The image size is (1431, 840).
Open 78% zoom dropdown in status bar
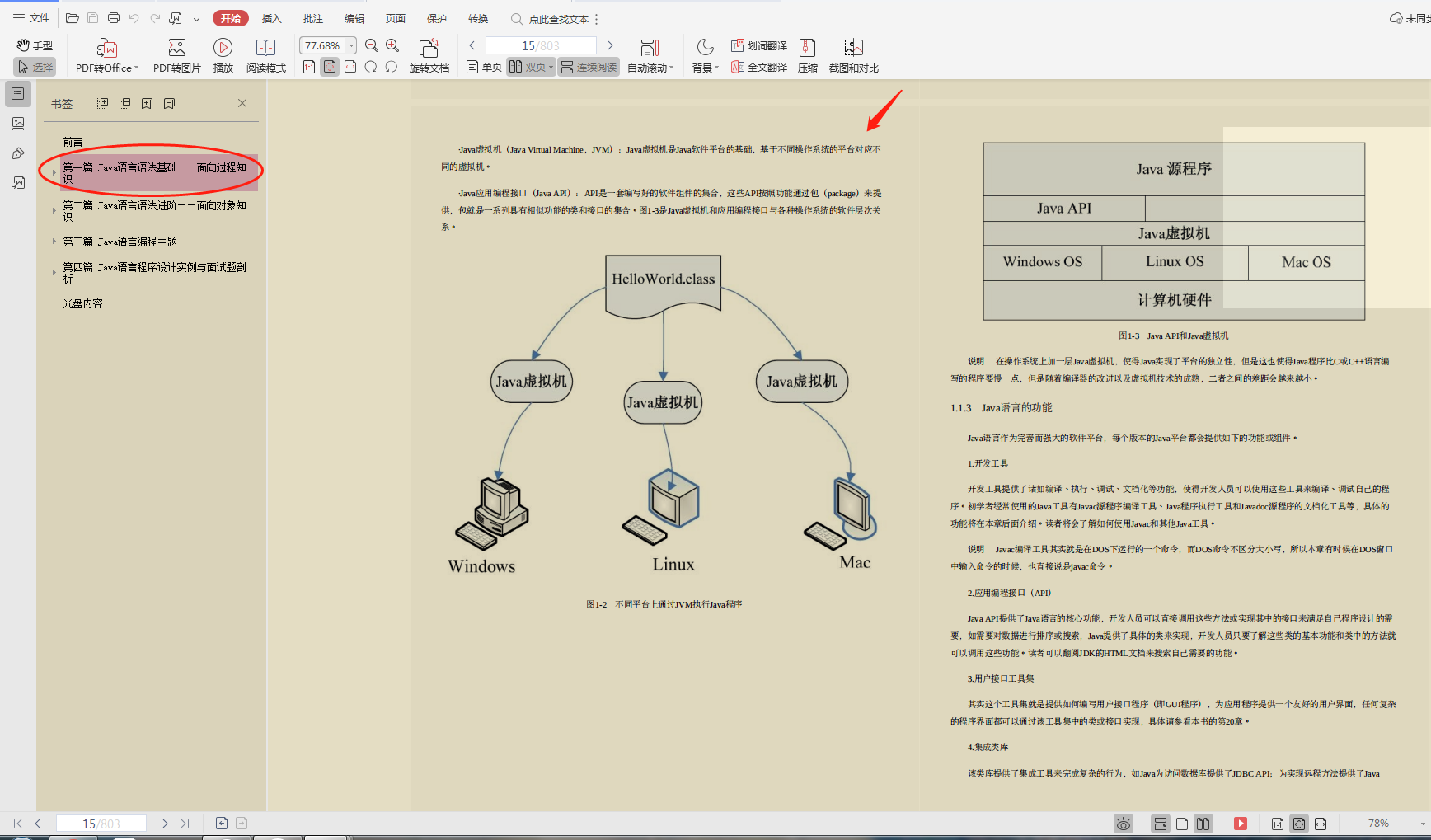coord(1422,824)
